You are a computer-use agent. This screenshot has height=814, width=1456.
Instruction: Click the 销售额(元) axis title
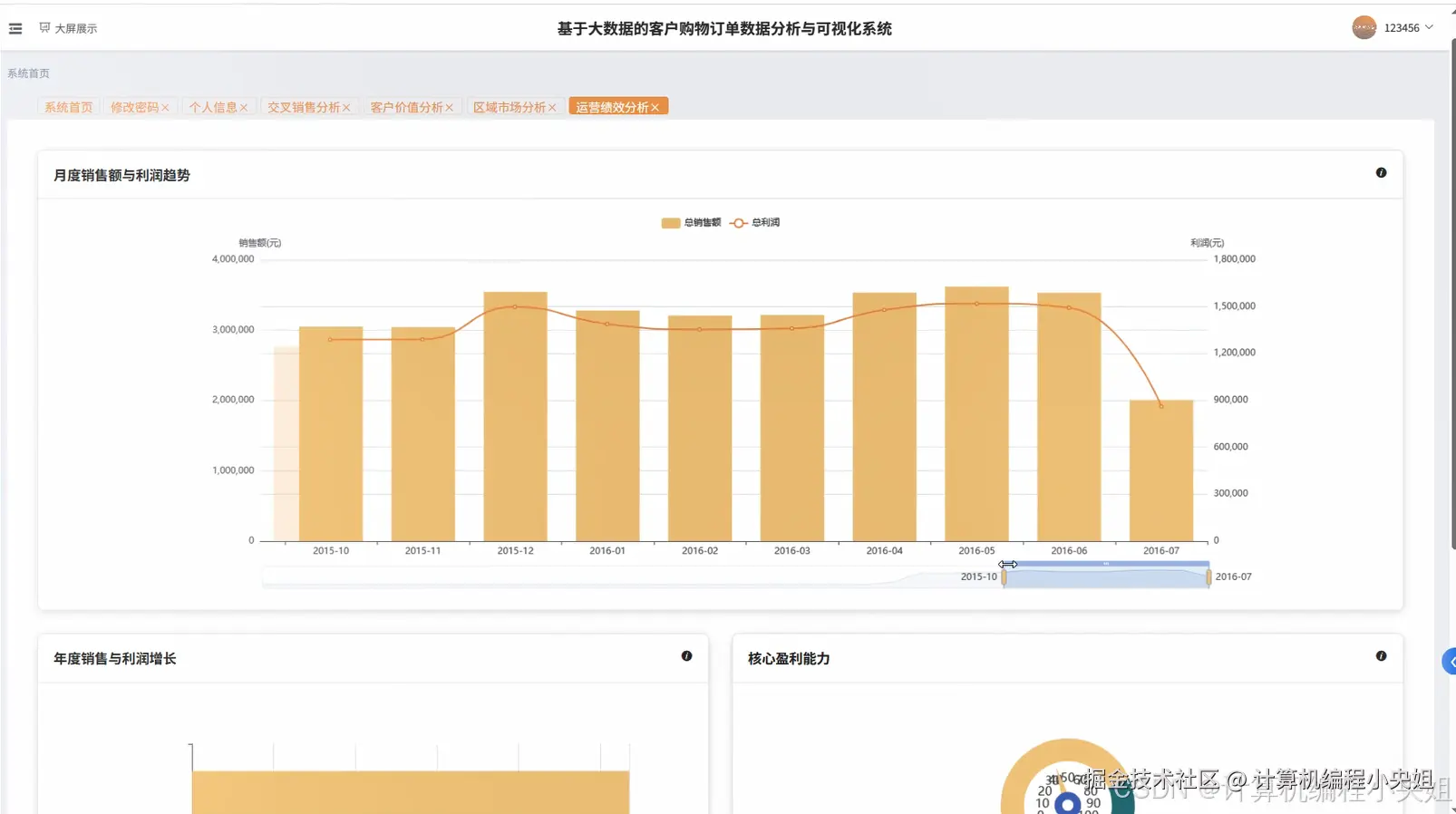point(259,243)
